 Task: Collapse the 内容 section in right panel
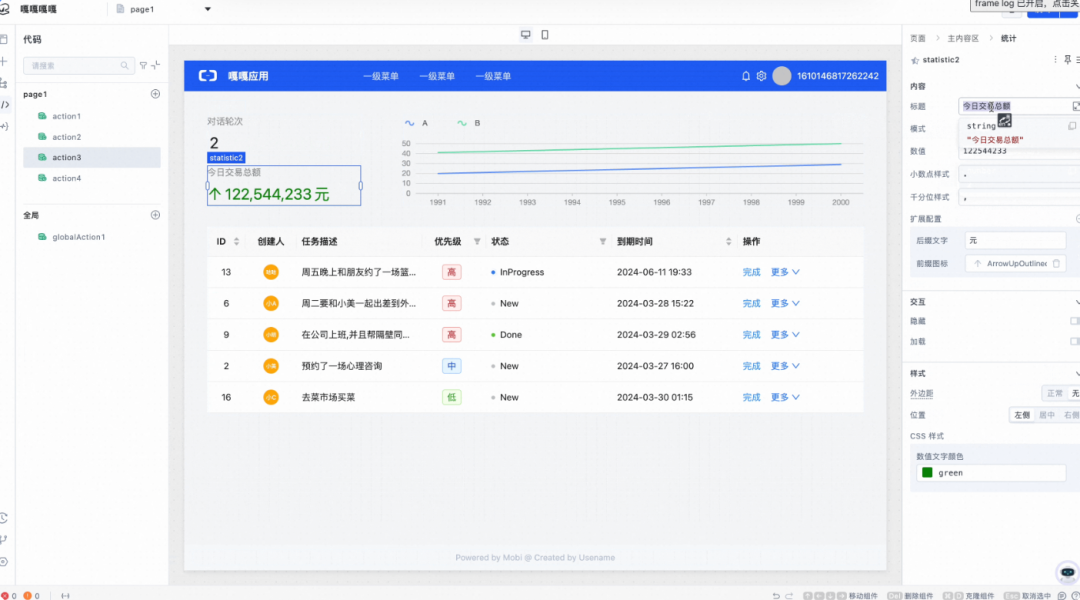click(1075, 86)
